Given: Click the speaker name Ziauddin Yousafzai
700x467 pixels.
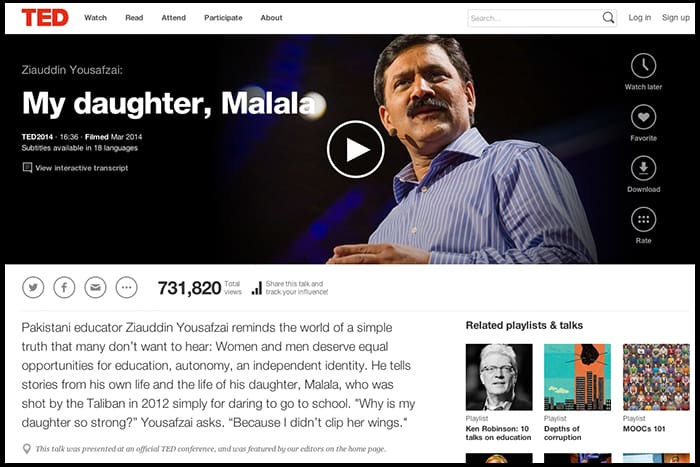Looking at the screenshot, I should point(72,70).
